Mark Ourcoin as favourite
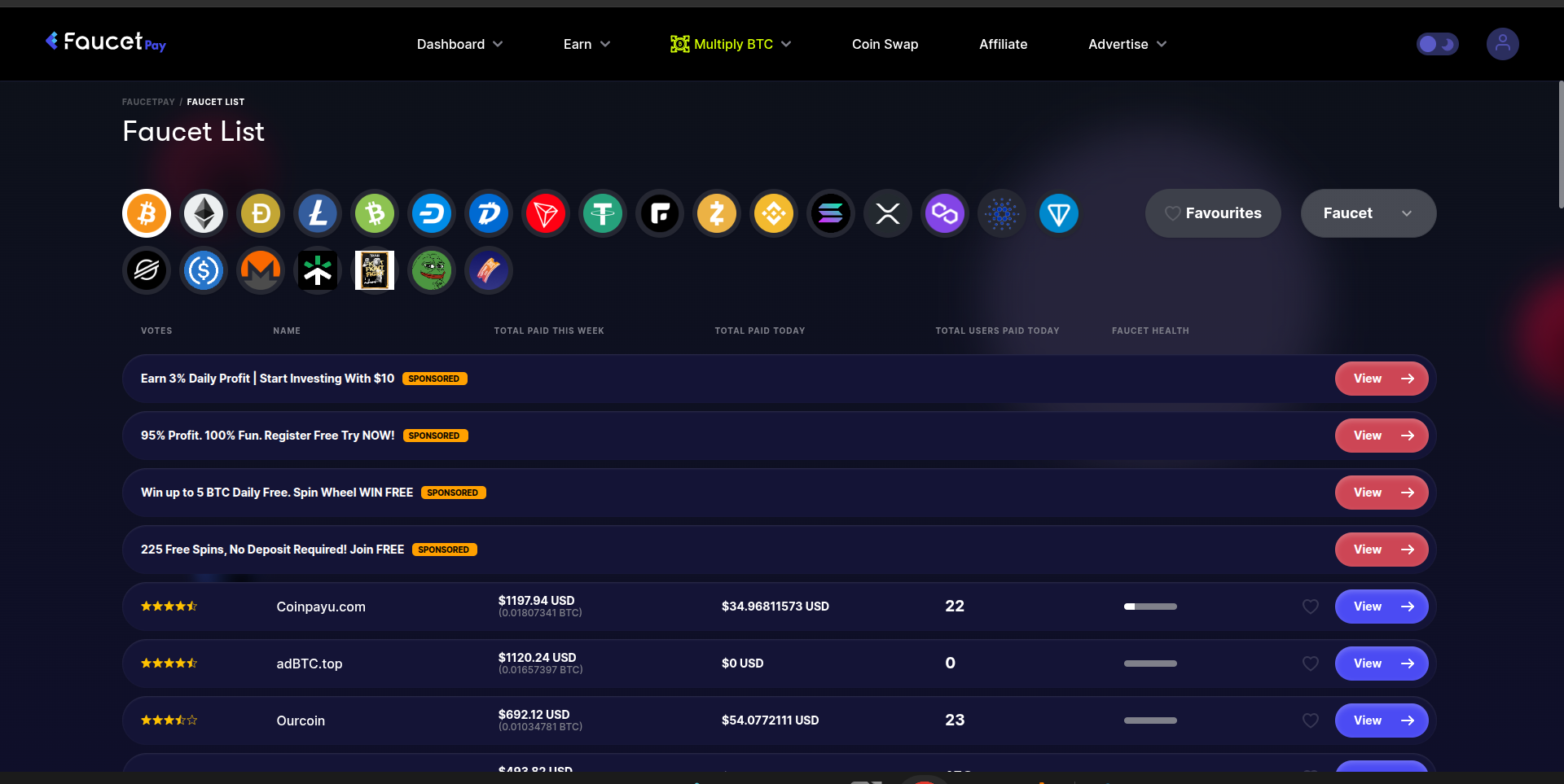Viewport: 1564px width, 784px height. click(x=1310, y=720)
